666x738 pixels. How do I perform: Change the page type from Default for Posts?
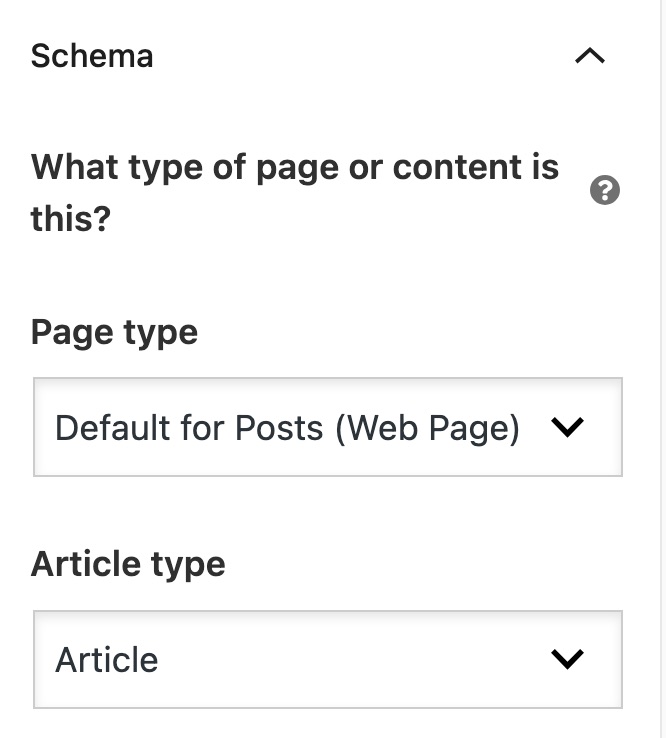point(328,427)
